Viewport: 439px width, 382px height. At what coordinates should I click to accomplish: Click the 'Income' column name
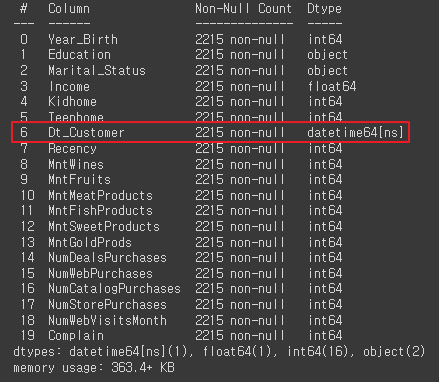point(69,87)
